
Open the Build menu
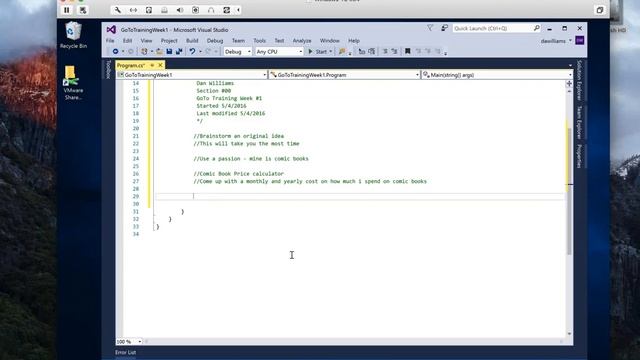click(x=192, y=41)
